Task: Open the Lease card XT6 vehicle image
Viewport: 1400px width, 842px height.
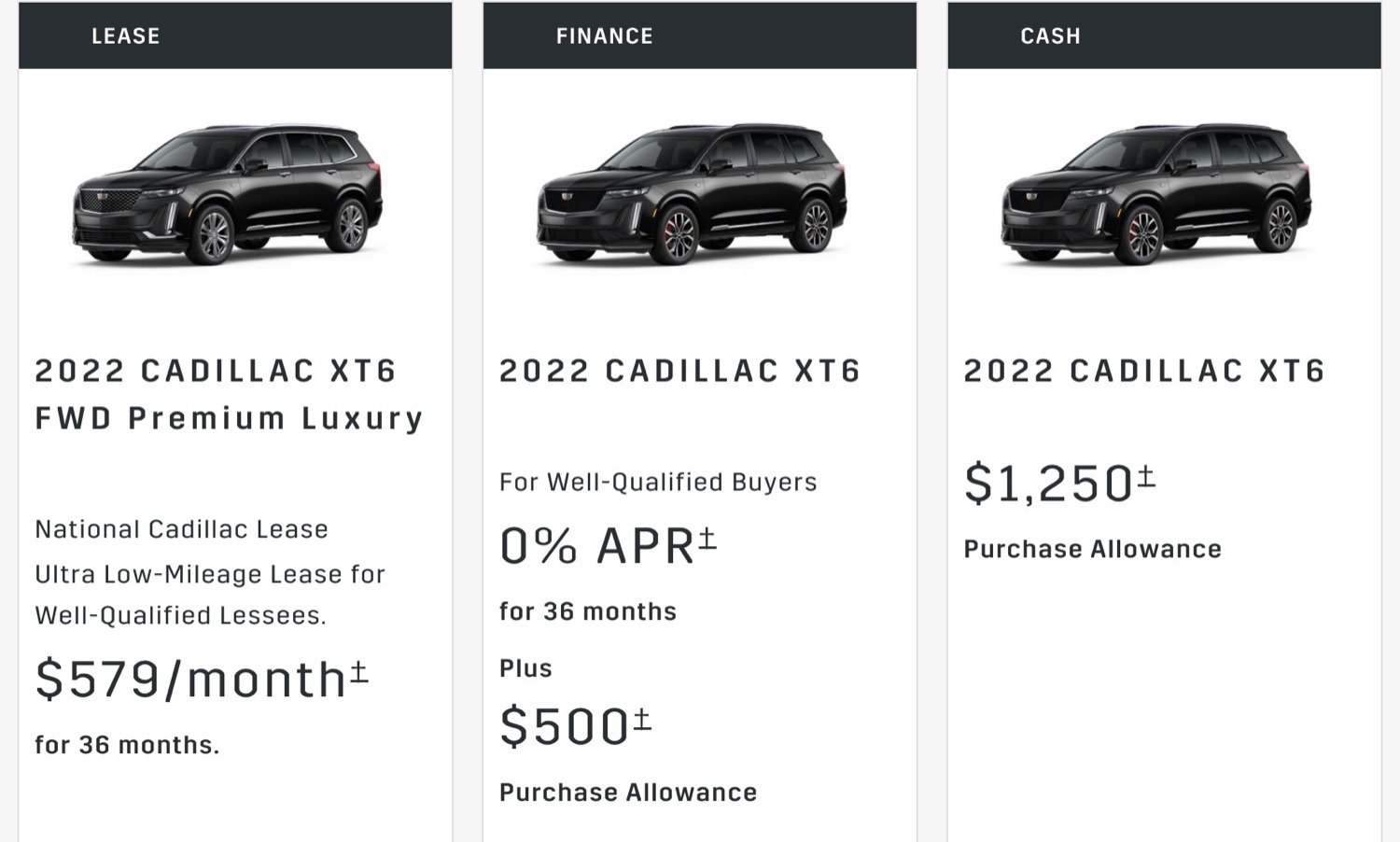Action: tap(228, 194)
